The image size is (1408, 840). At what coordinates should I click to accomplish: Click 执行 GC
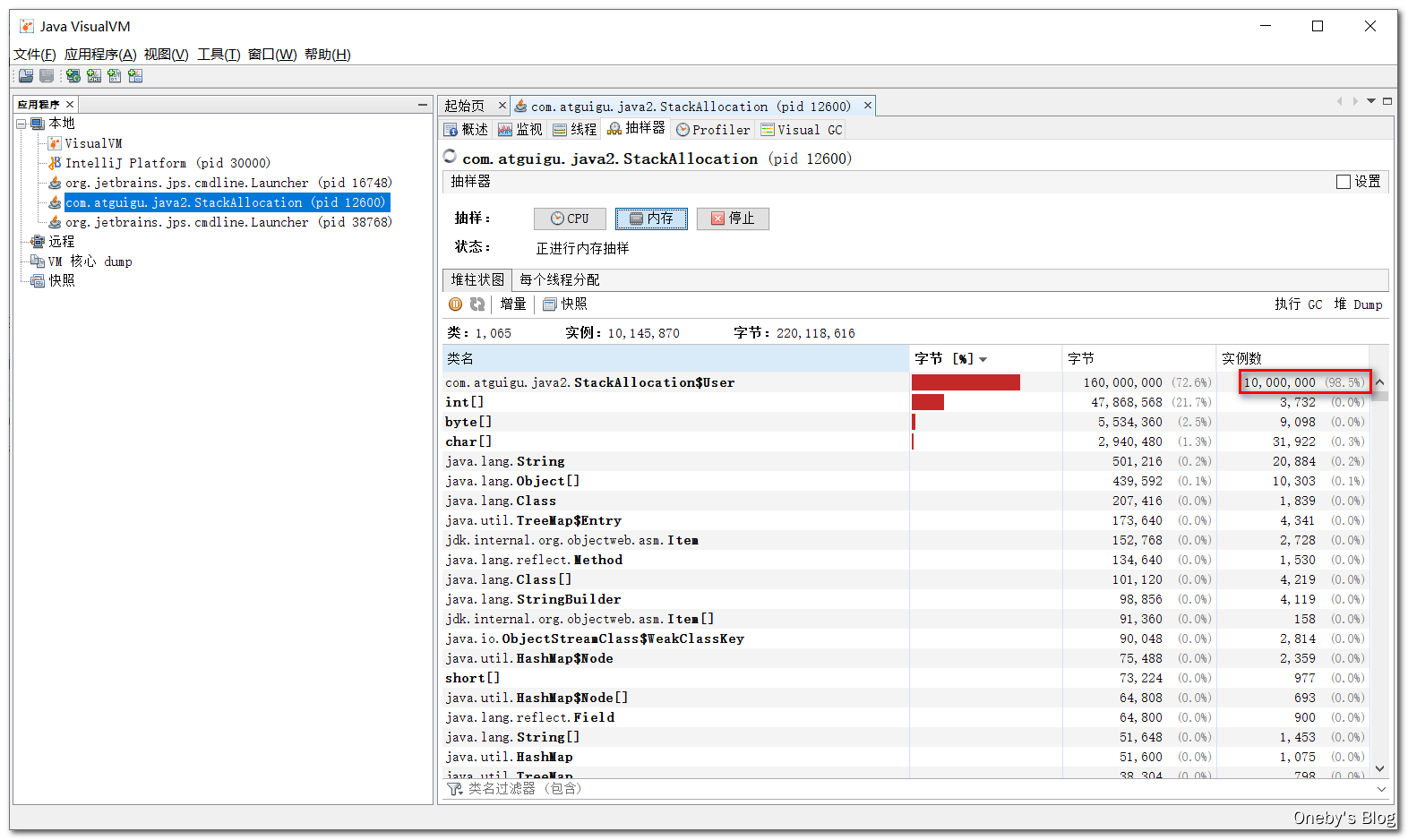pos(1299,304)
